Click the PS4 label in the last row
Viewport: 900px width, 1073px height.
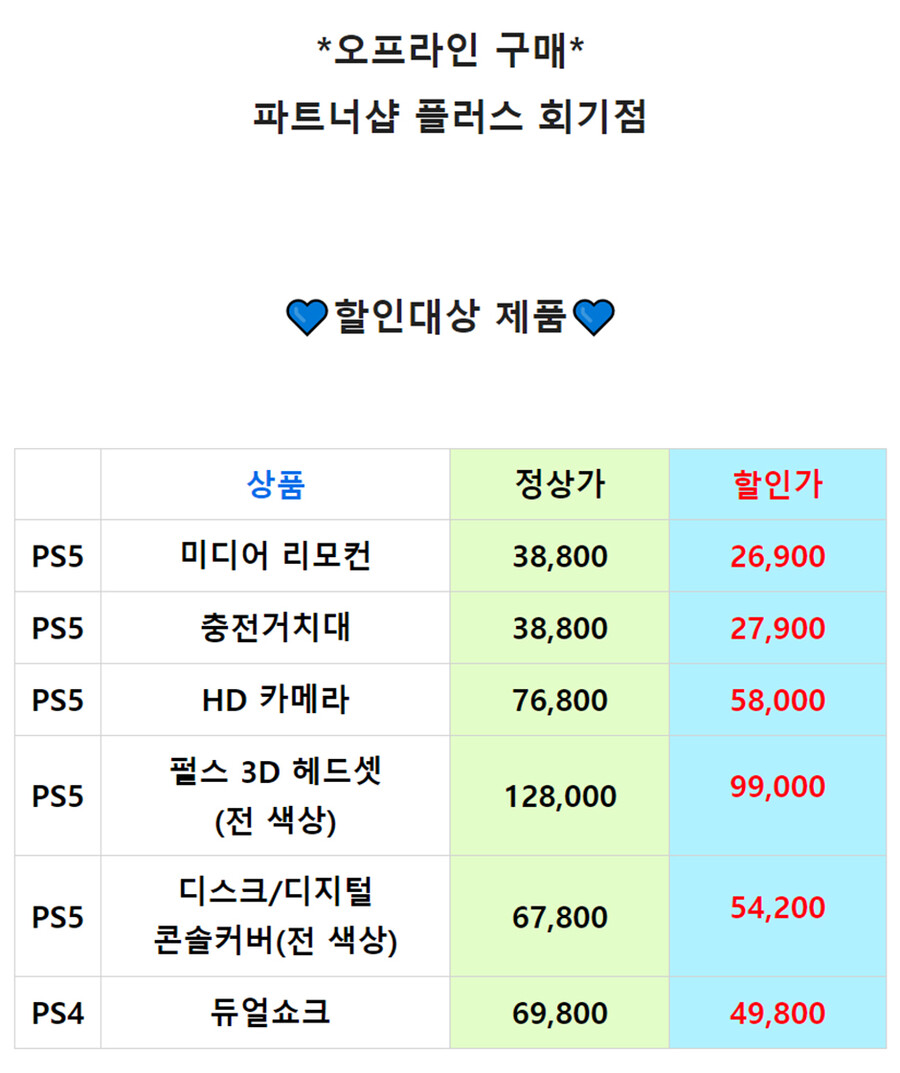click(57, 1013)
